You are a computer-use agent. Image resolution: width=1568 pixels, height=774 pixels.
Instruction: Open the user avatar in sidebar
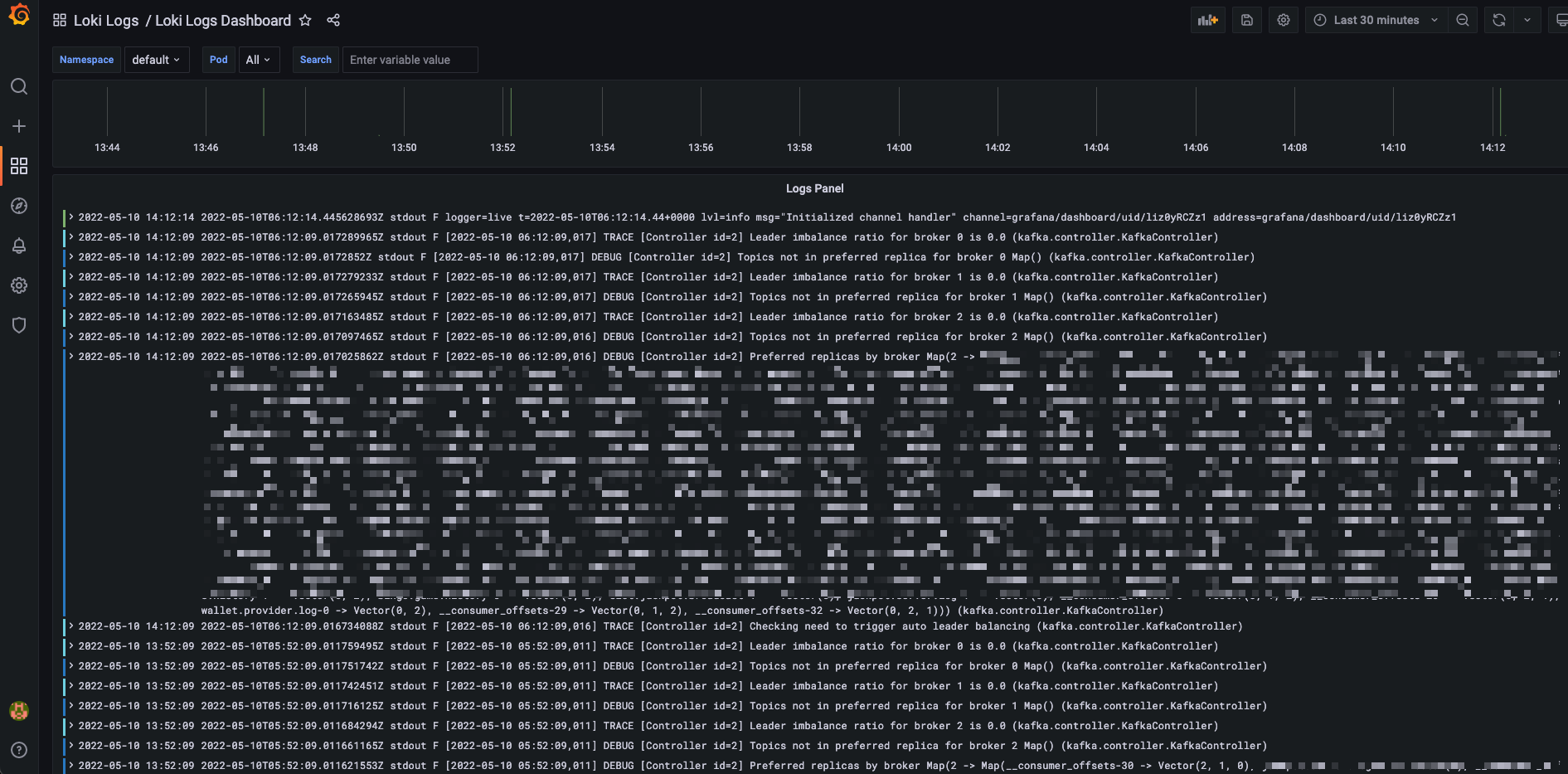click(x=19, y=710)
